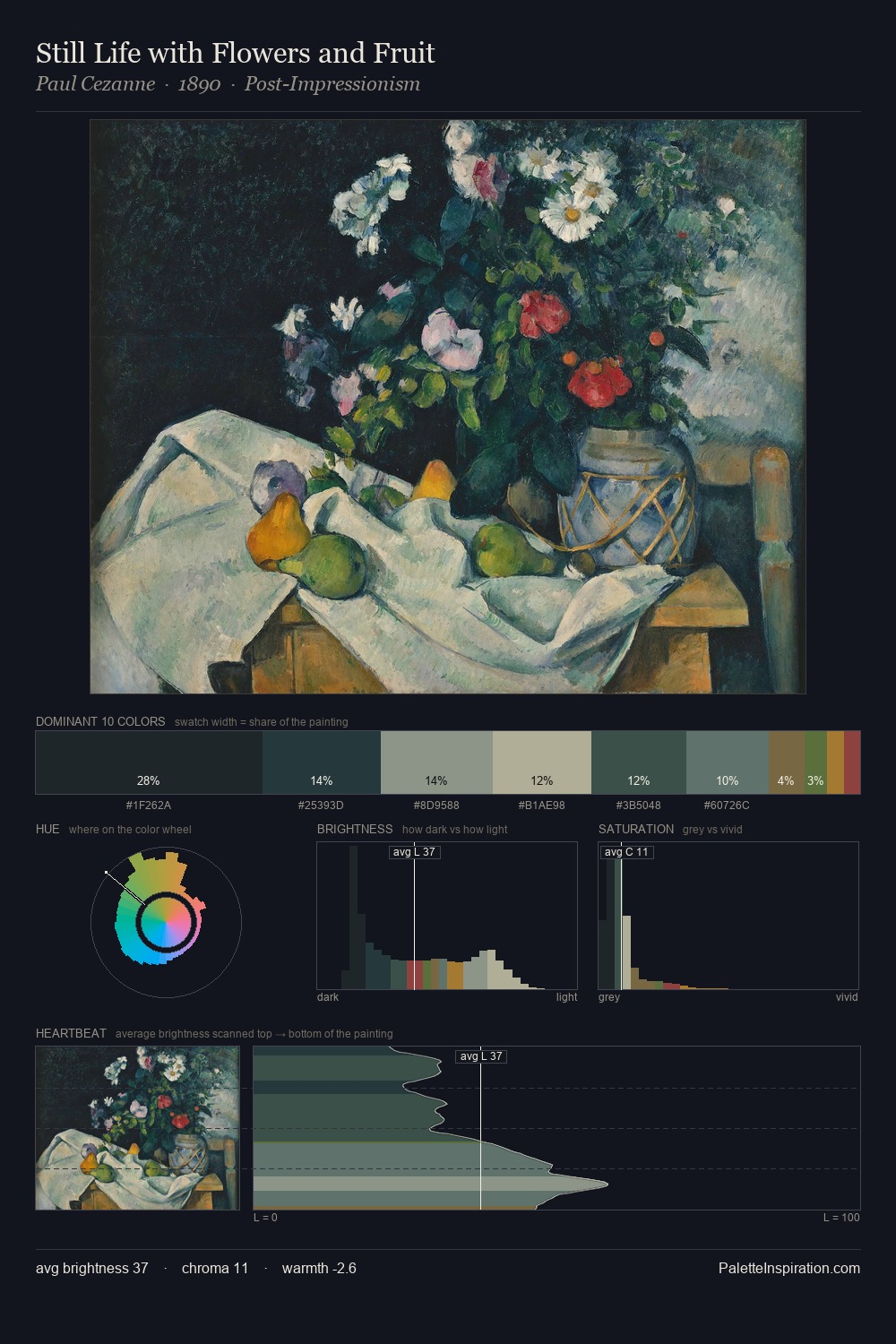
Task: Open the main Cezanne painting image
Action: [448, 407]
